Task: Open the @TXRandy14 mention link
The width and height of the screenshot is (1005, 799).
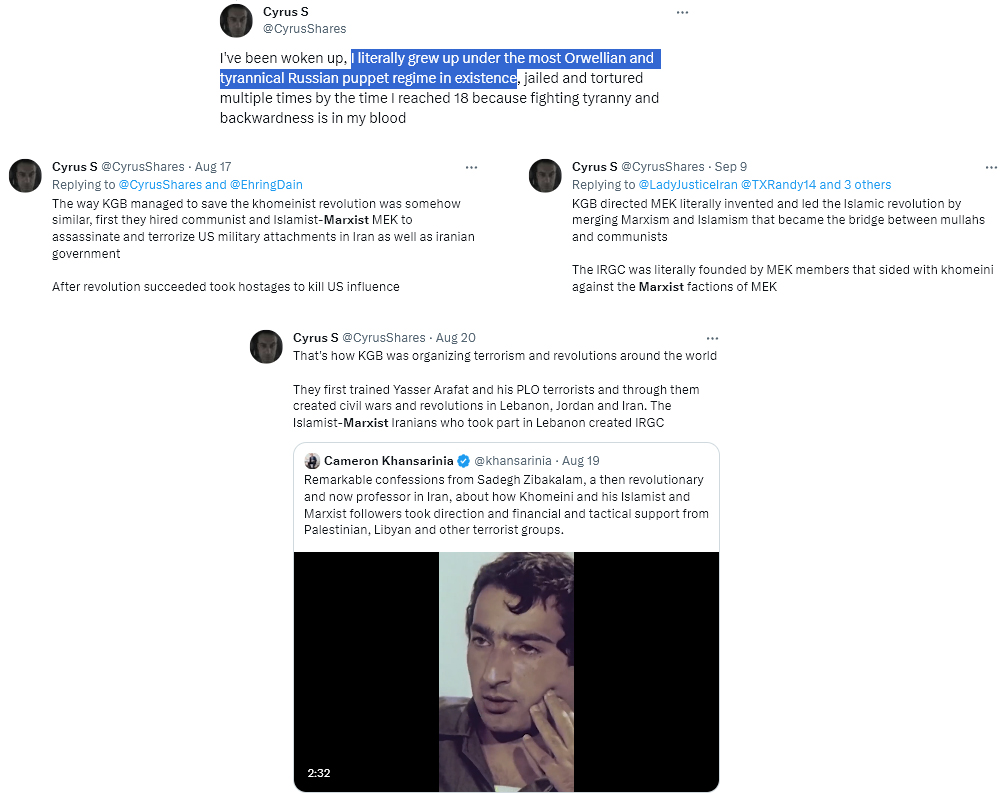Action: coord(779,185)
